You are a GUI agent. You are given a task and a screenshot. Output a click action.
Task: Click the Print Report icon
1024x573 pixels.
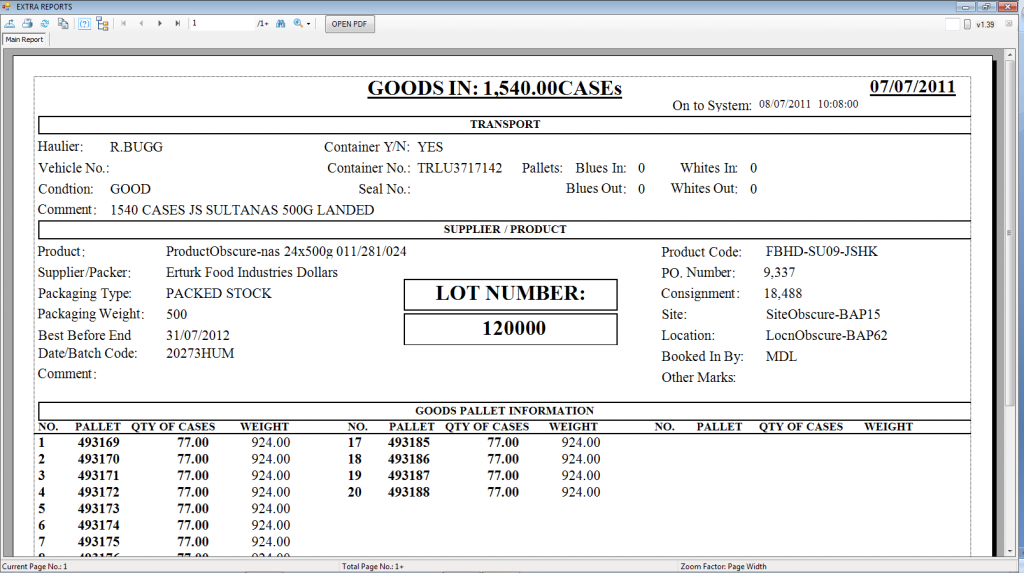point(27,23)
